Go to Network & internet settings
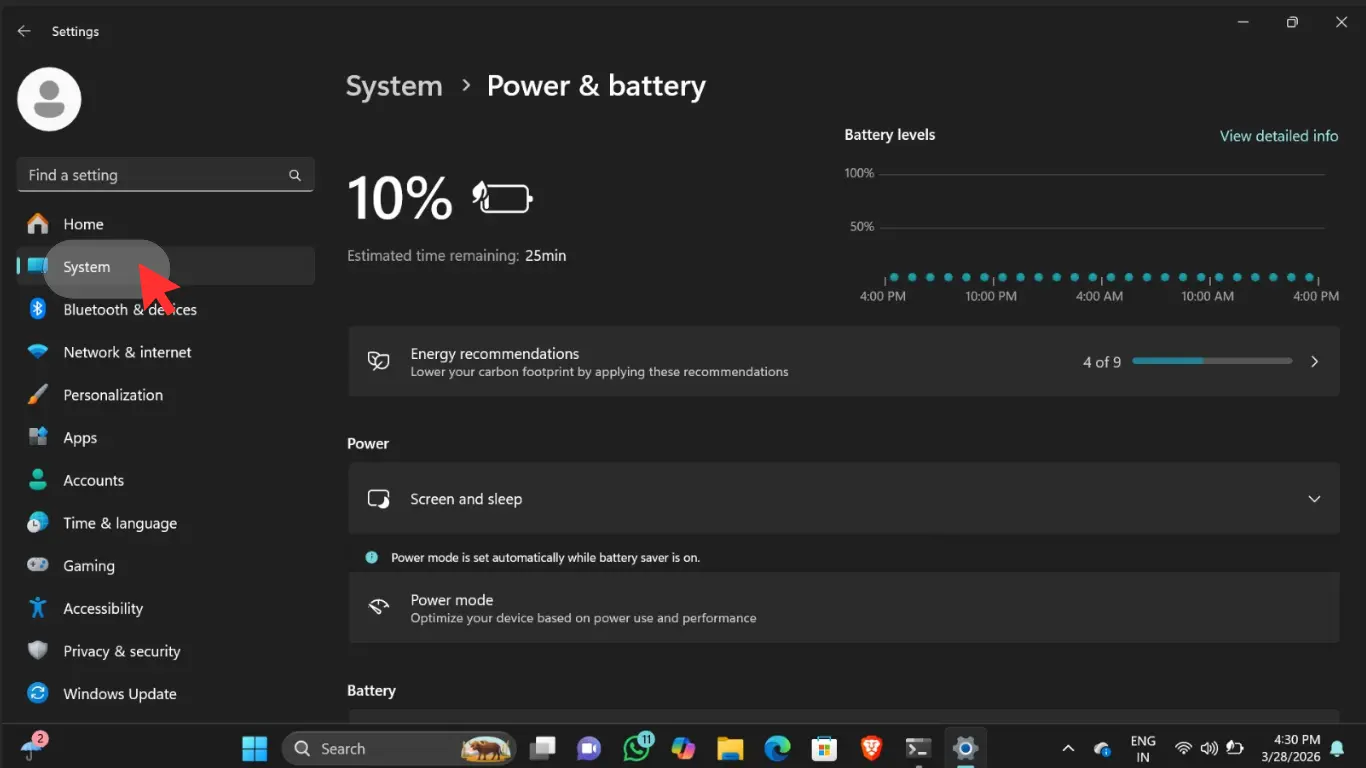Image resolution: width=1366 pixels, height=768 pixels. pos(127,352)
